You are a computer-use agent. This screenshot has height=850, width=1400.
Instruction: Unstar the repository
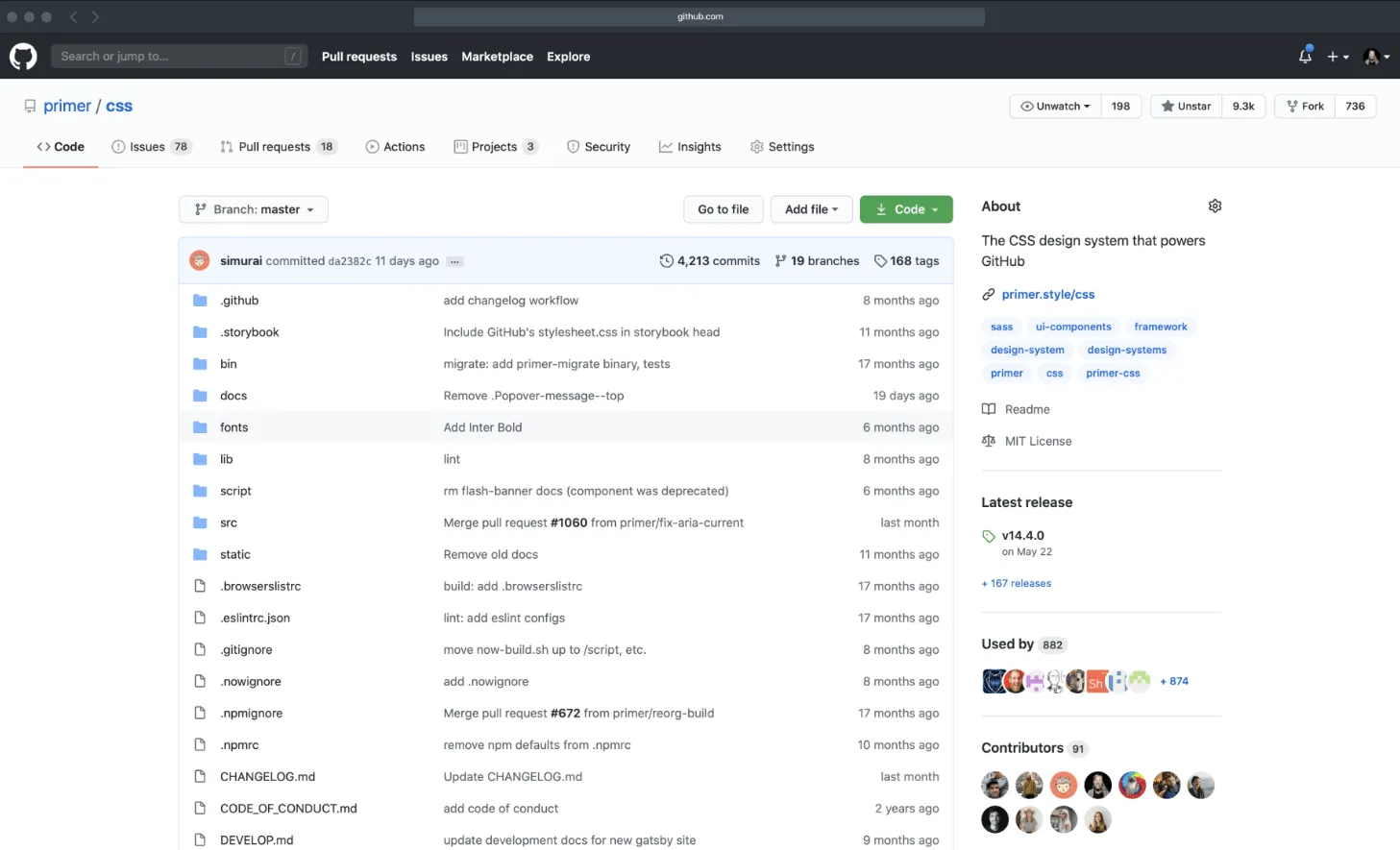tap(1186, 107)
